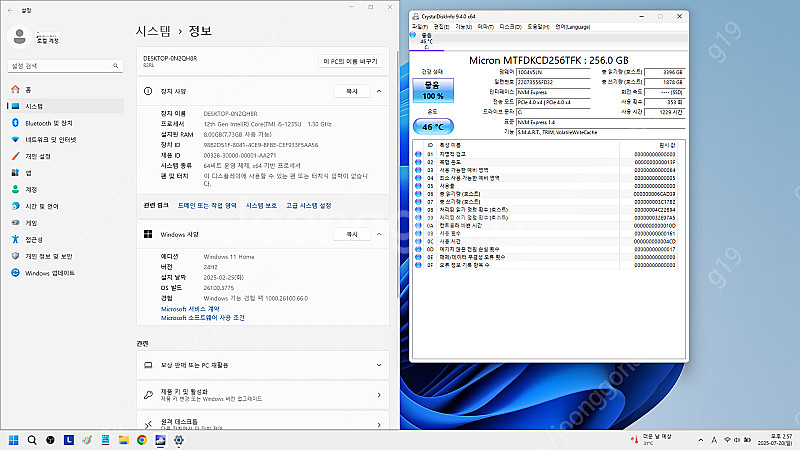800x450 pixels.
Task: Select S.M.A.R.T. row 02 복합 온도
Action: pos(546,162)
